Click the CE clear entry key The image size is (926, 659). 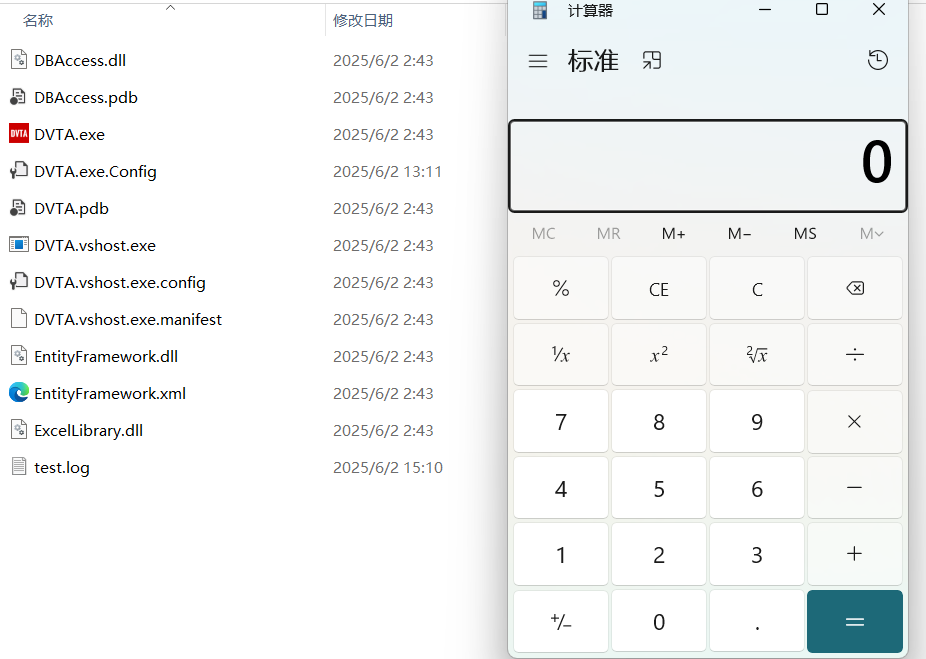(659, 288)
